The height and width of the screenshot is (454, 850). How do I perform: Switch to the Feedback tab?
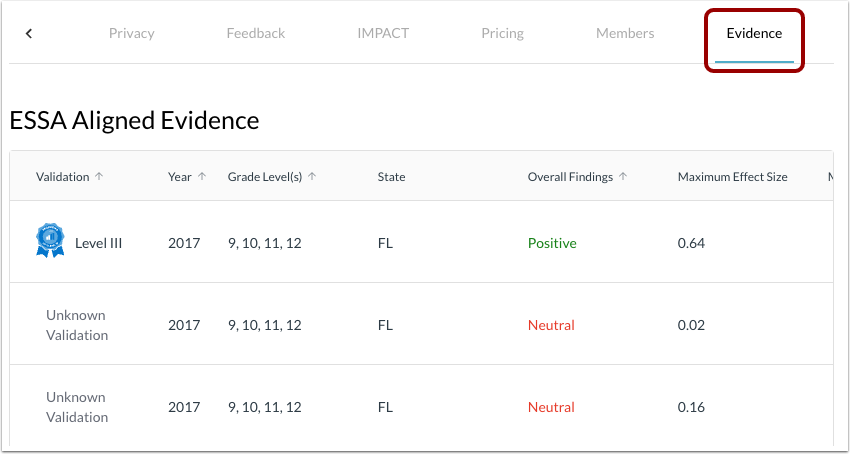click(x=255, y=33)
